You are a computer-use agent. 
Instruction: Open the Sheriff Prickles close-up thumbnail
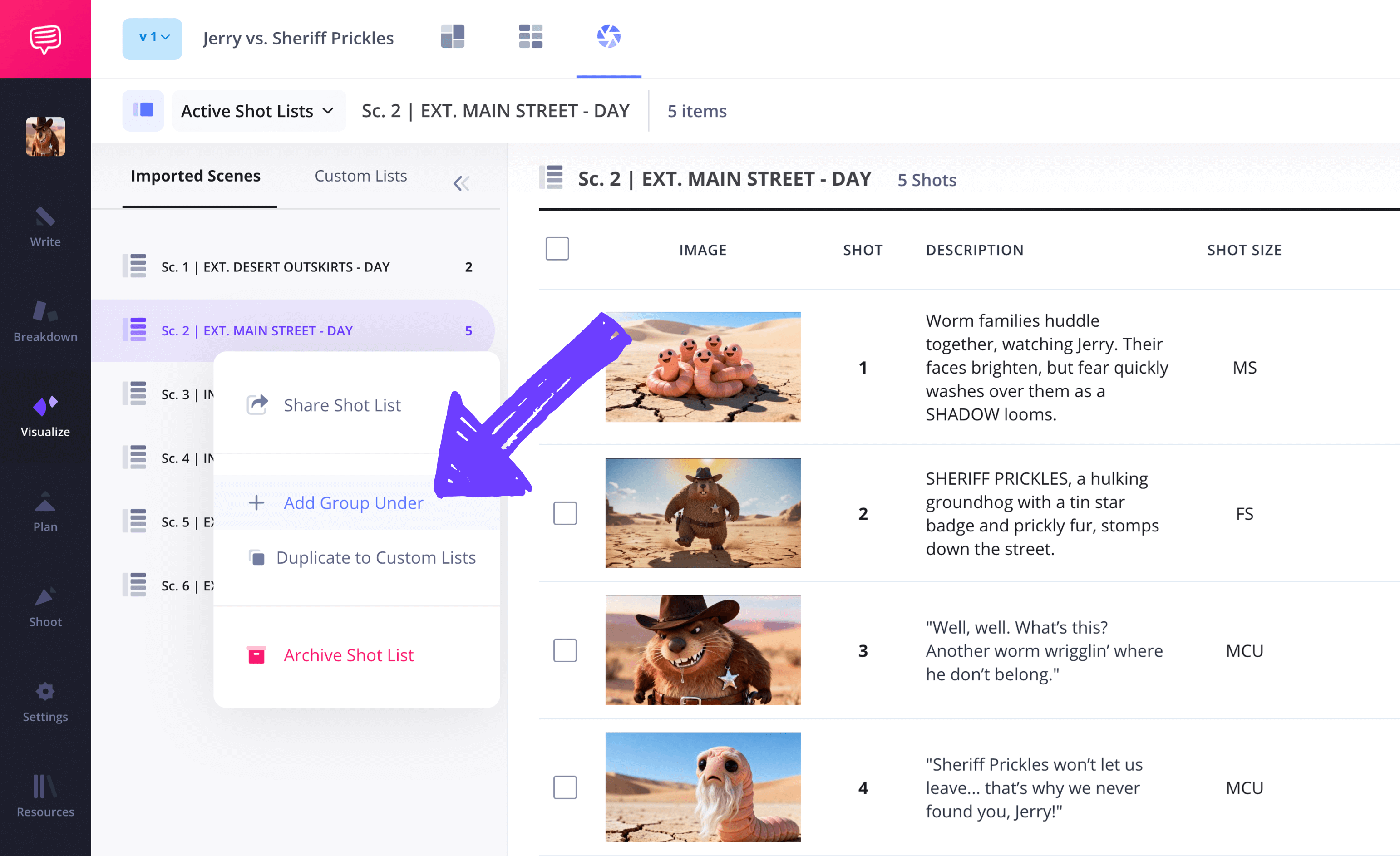[702, 650]
